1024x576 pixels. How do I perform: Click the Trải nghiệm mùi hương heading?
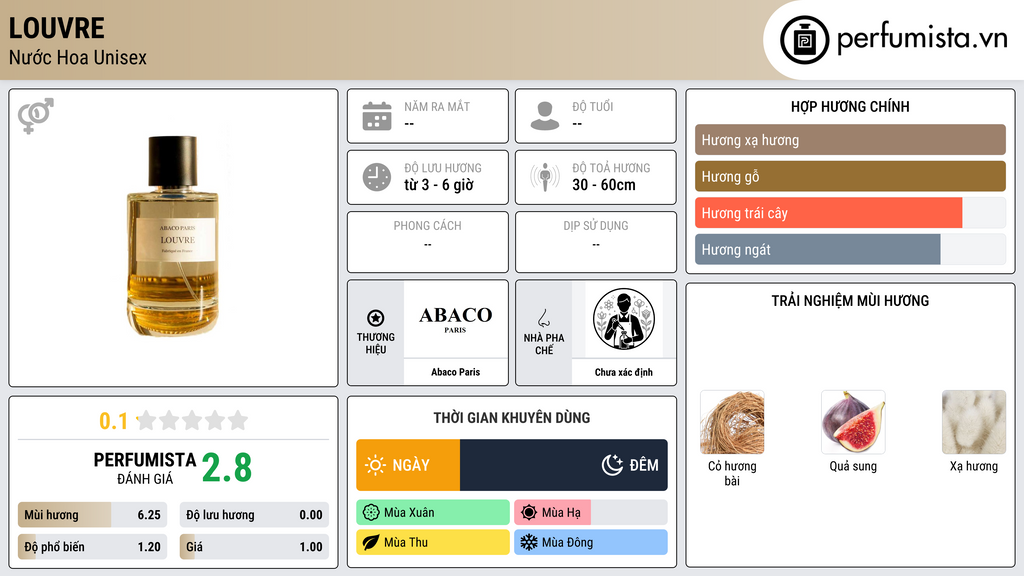850,300
